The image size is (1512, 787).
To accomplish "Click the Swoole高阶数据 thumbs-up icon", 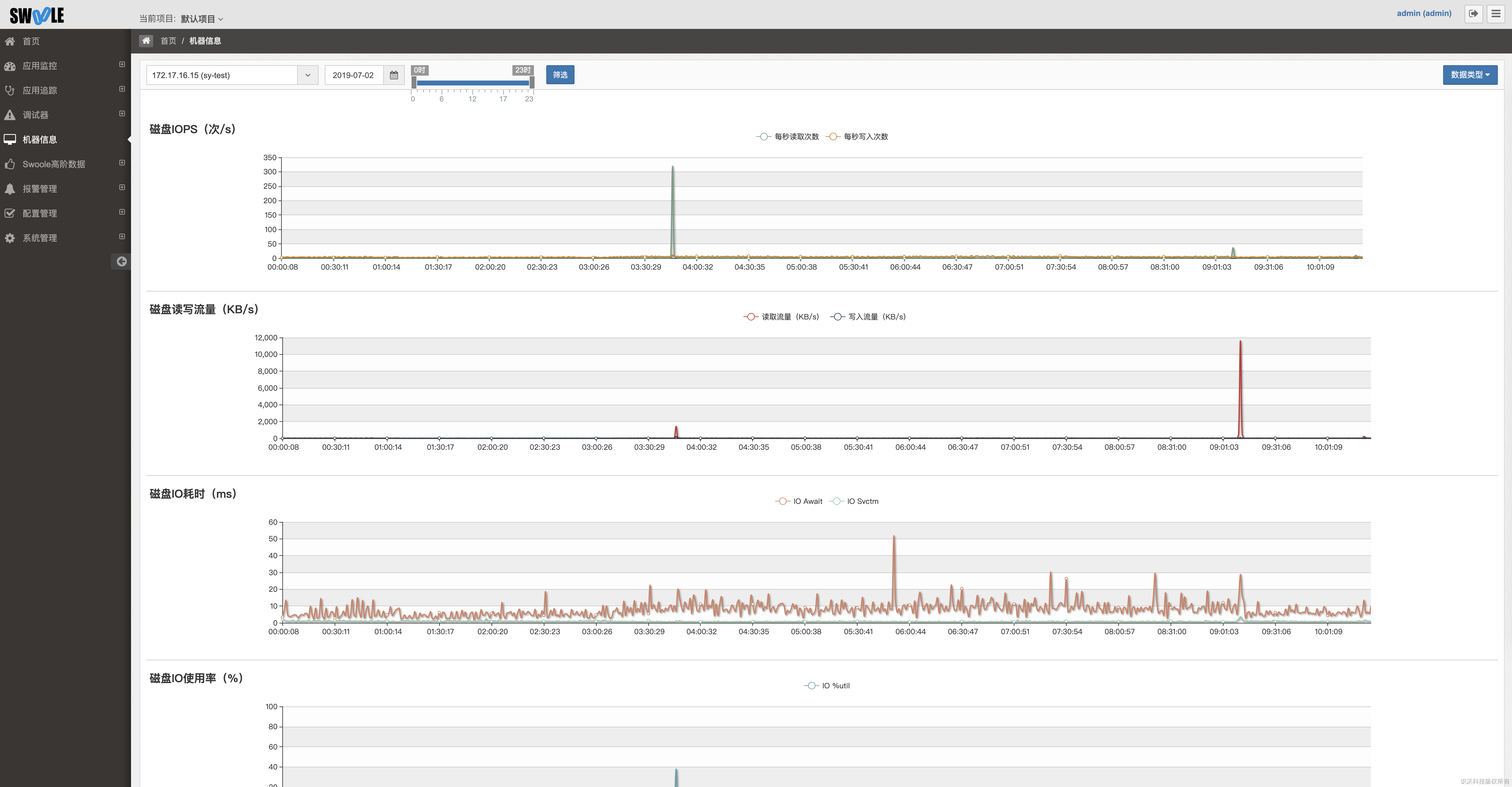I will (10, 164).
